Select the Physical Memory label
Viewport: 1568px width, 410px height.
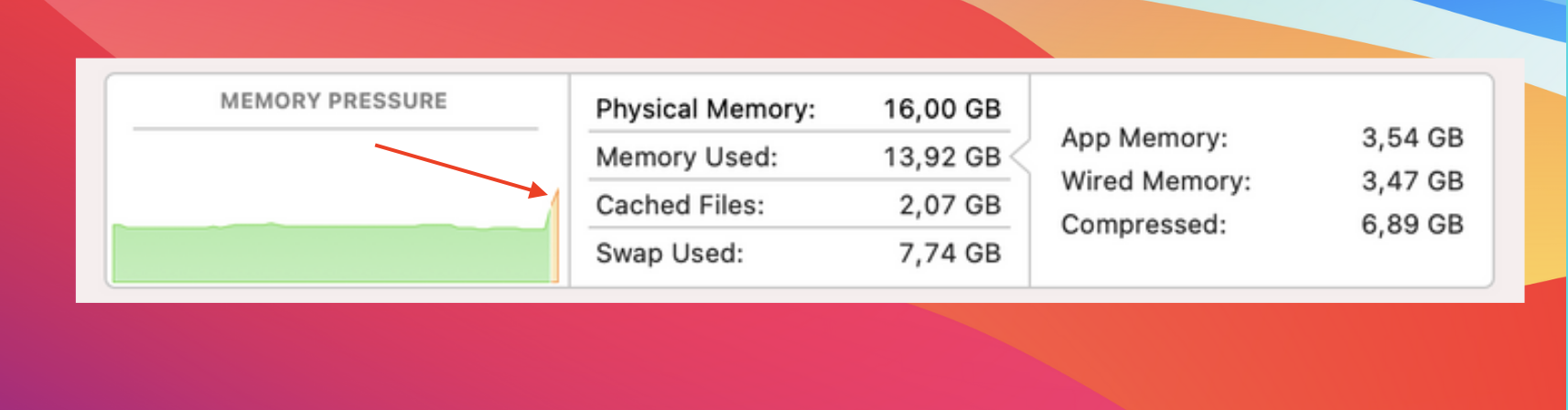(705, 109)
